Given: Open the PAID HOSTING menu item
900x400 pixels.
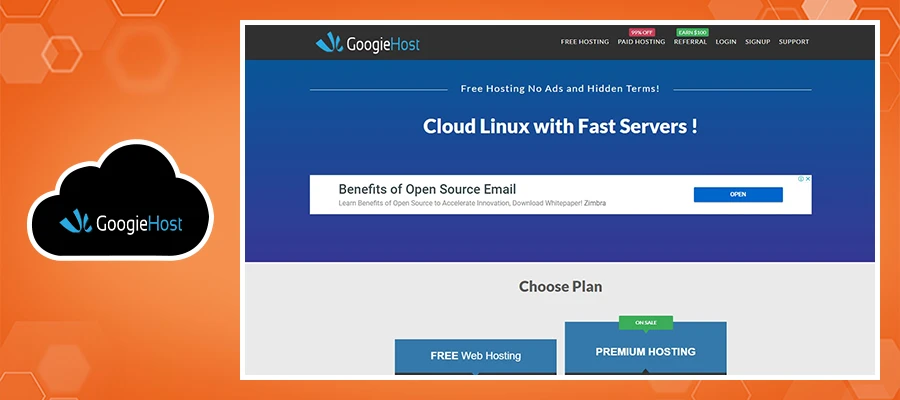Looking at the screenshot, I should pyautogui.click(x=641, y=42).
